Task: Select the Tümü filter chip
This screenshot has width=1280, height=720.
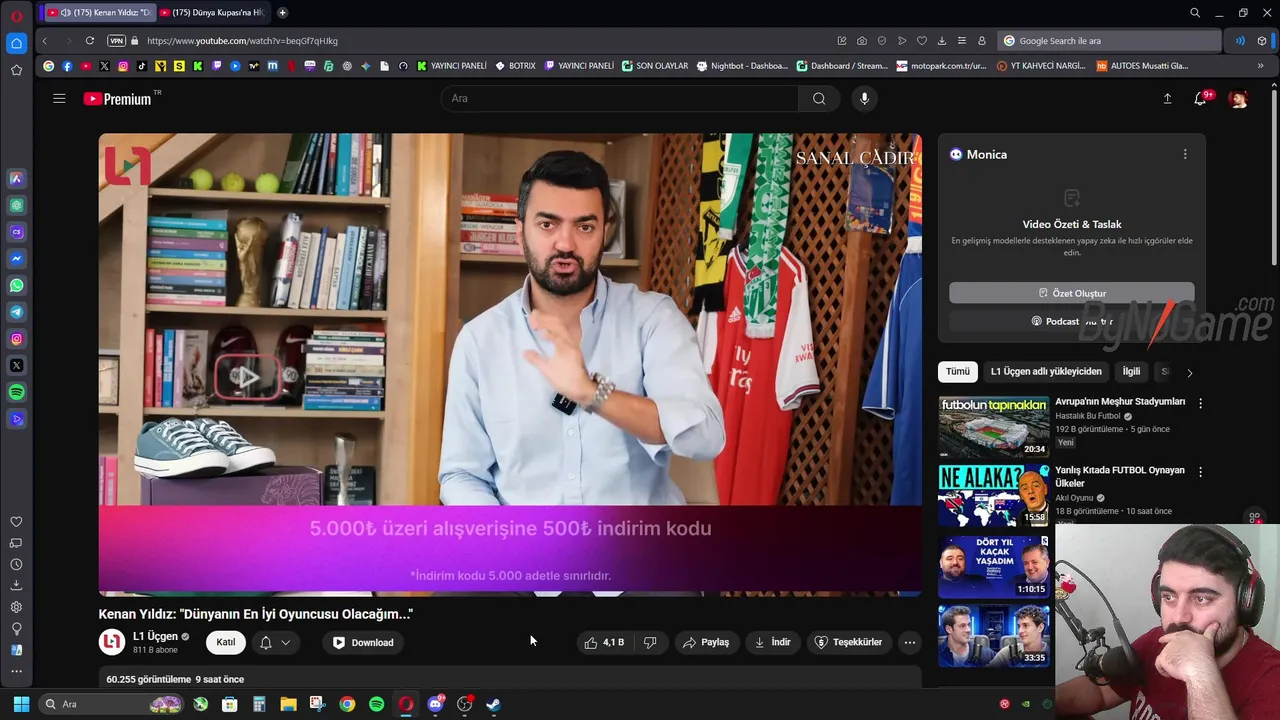Action: point(958,371)
